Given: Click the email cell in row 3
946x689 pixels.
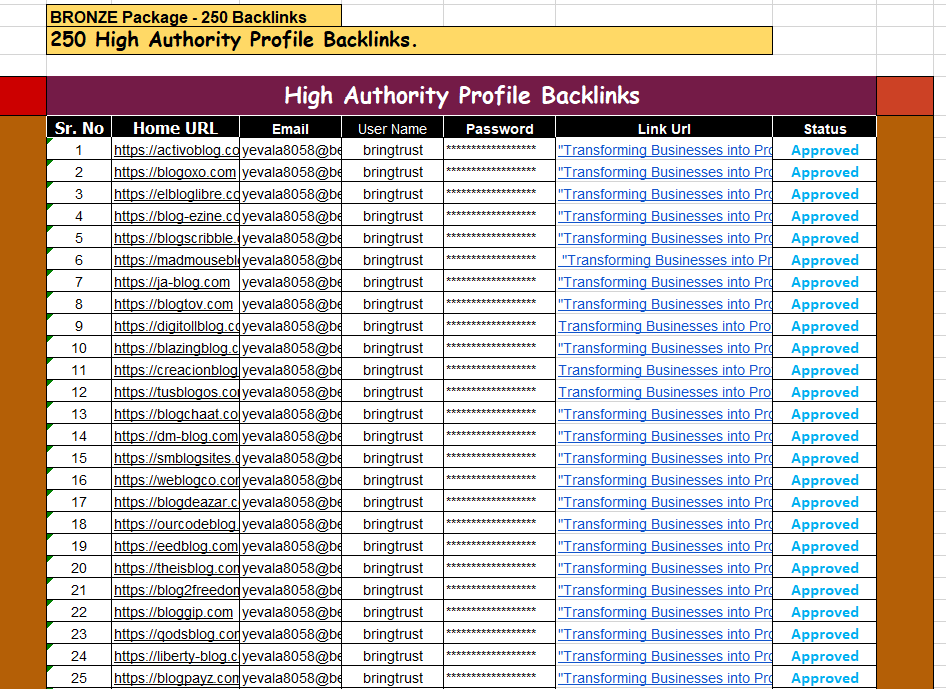Looking at the screenshot, I should pos(291,195).
